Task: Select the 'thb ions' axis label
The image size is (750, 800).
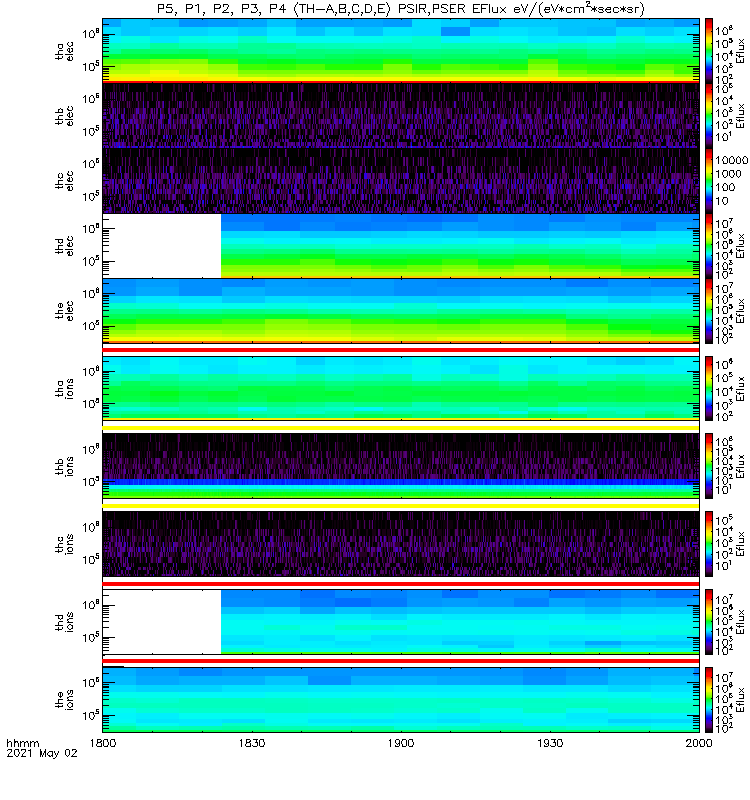Action: click(x=64, y=466)
